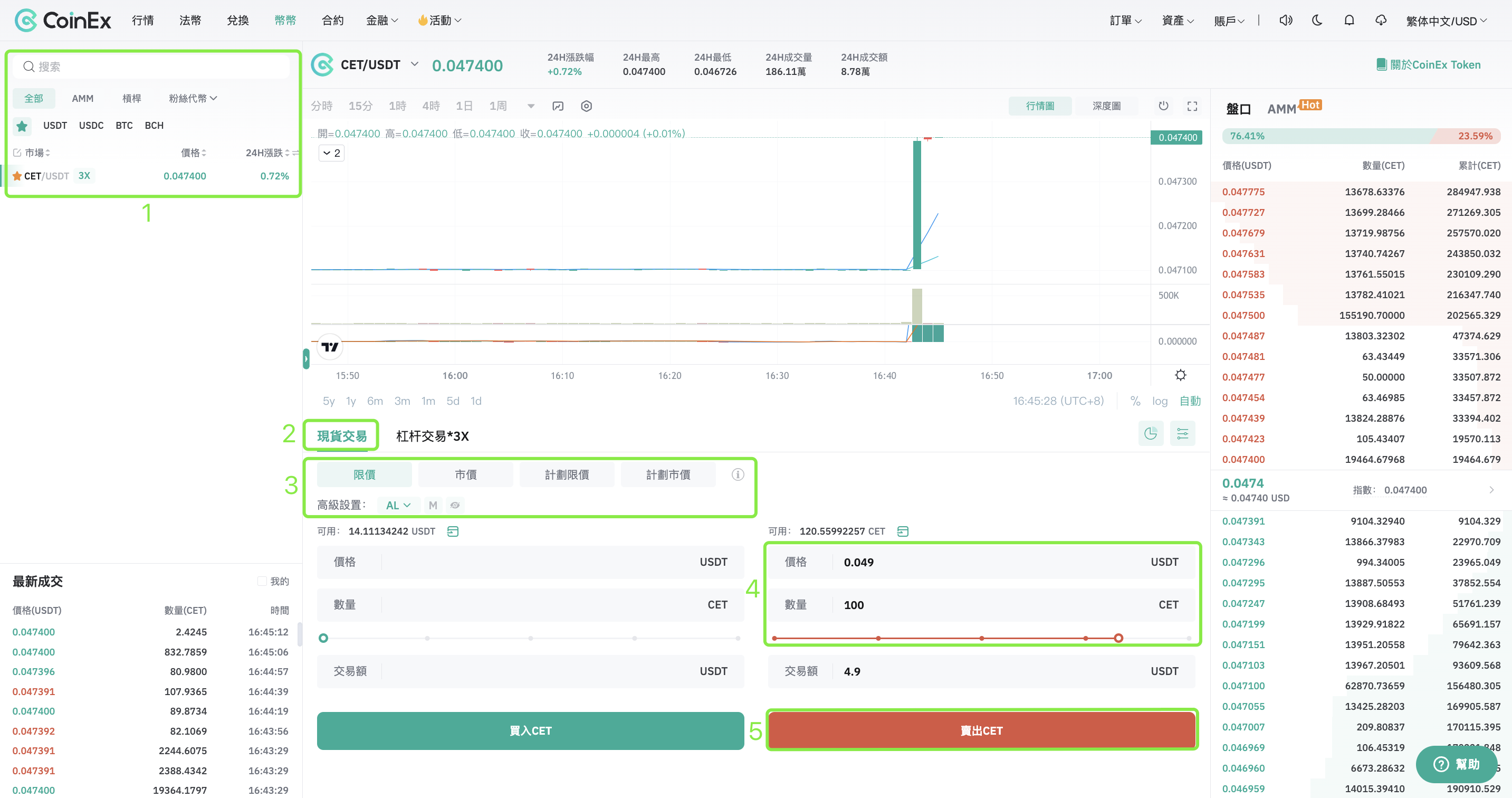
Task: Open the help button
Action: click(x=1456, y=764)
